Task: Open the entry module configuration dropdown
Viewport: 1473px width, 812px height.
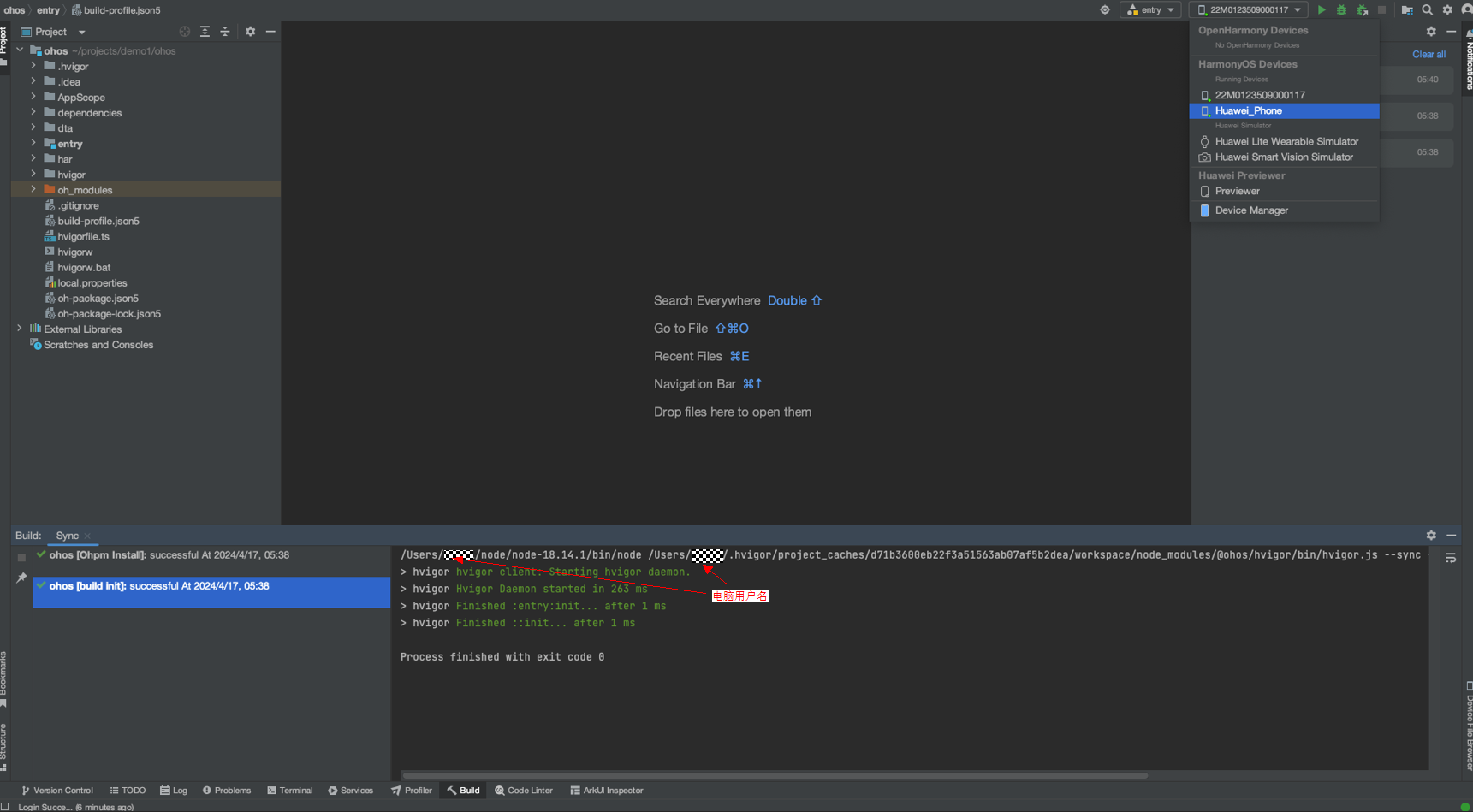Action: [1150, 10]
